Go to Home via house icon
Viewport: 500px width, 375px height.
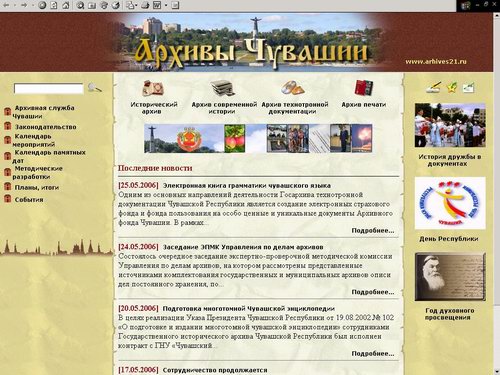66,5
